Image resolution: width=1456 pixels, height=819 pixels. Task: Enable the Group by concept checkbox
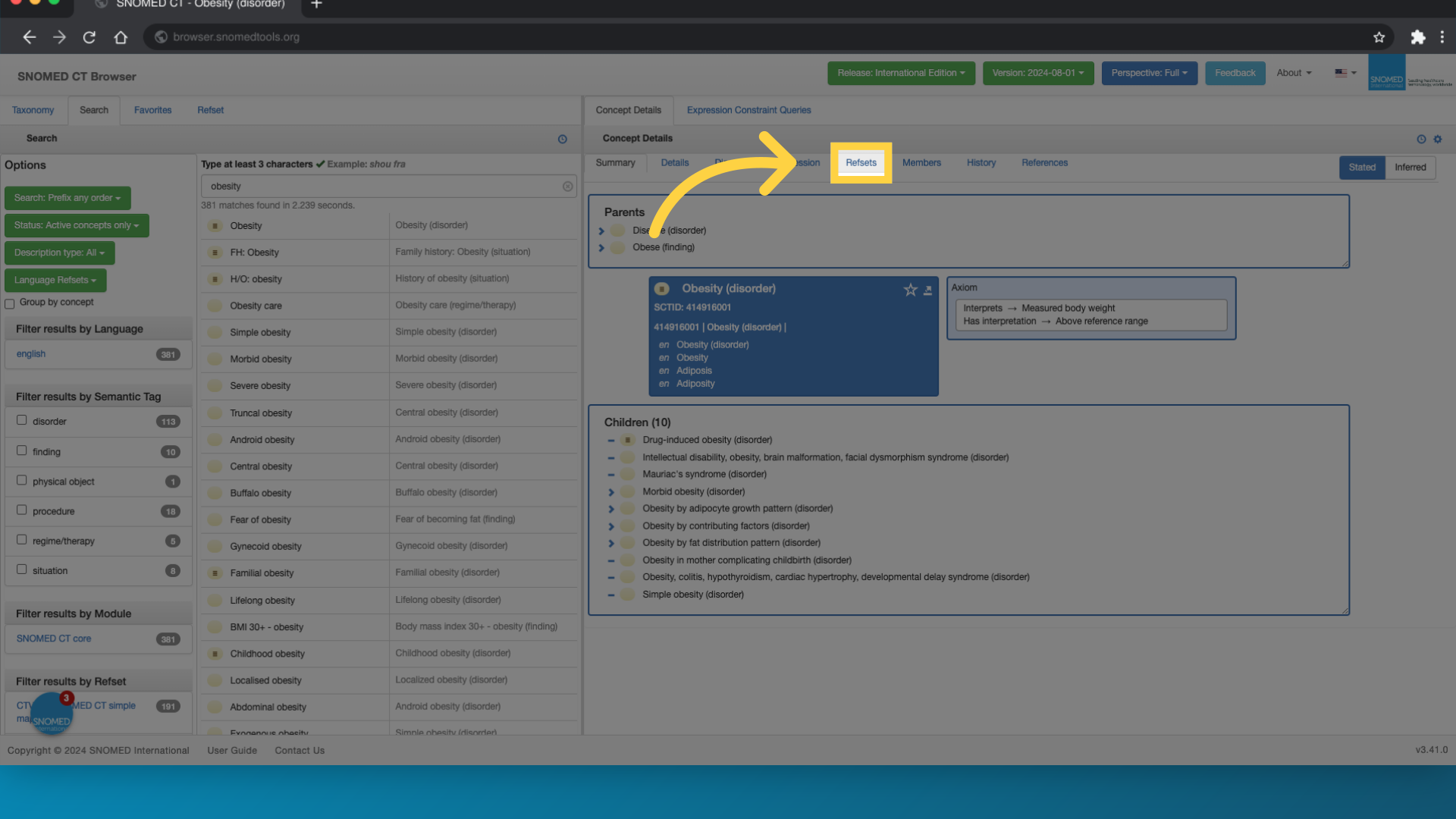(x=10, y=303)
